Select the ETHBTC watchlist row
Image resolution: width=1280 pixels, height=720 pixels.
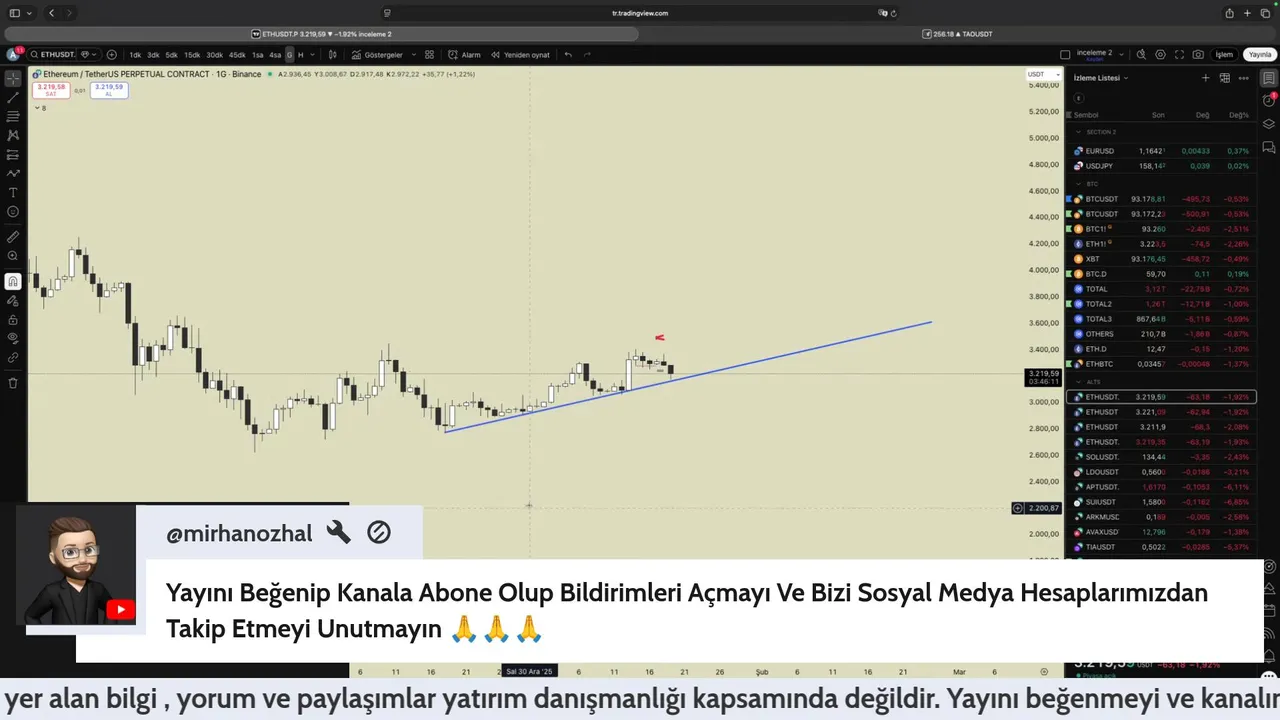point(1161,364)
